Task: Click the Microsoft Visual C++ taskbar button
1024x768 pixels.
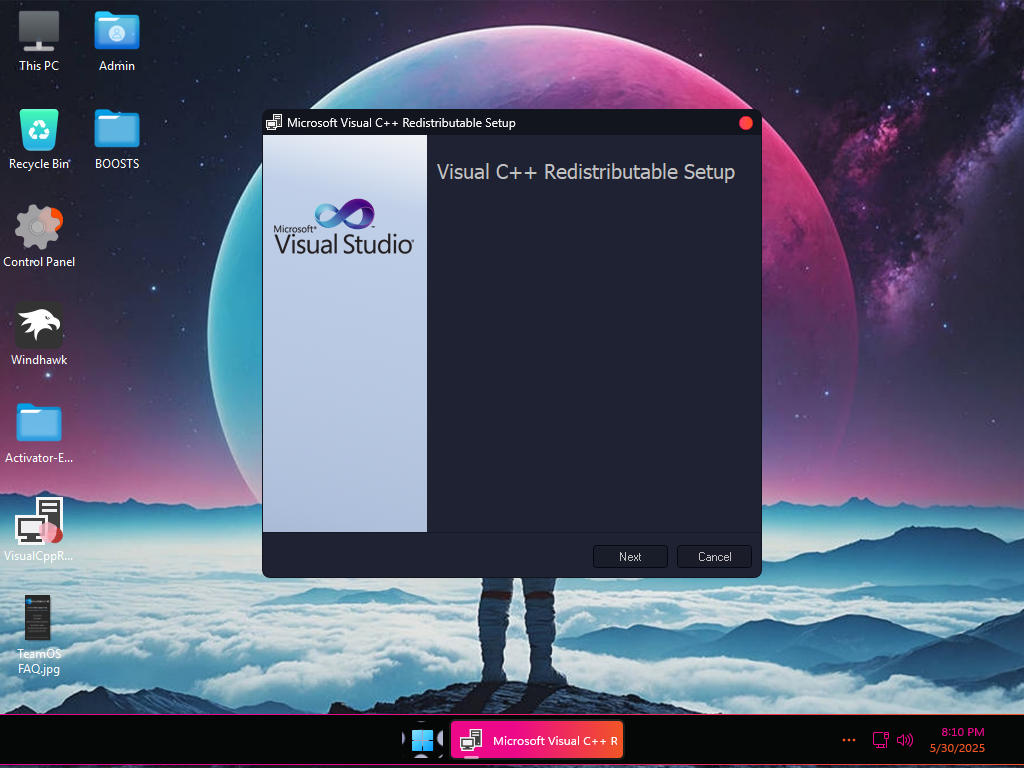Action: [x=537, y=740]
